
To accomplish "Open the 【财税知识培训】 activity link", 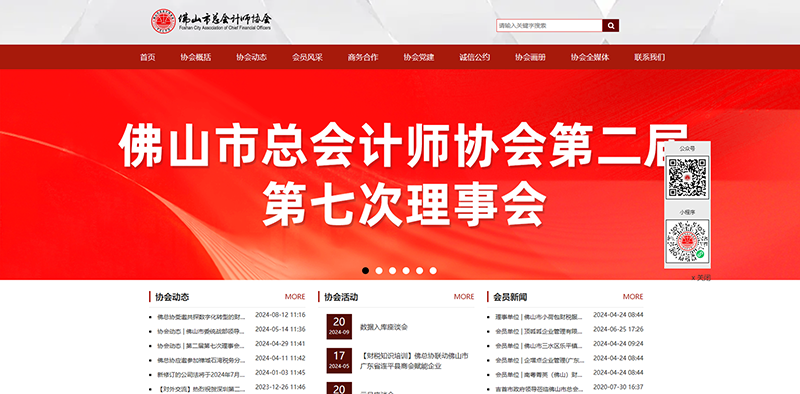I will [x=414, y=361].
